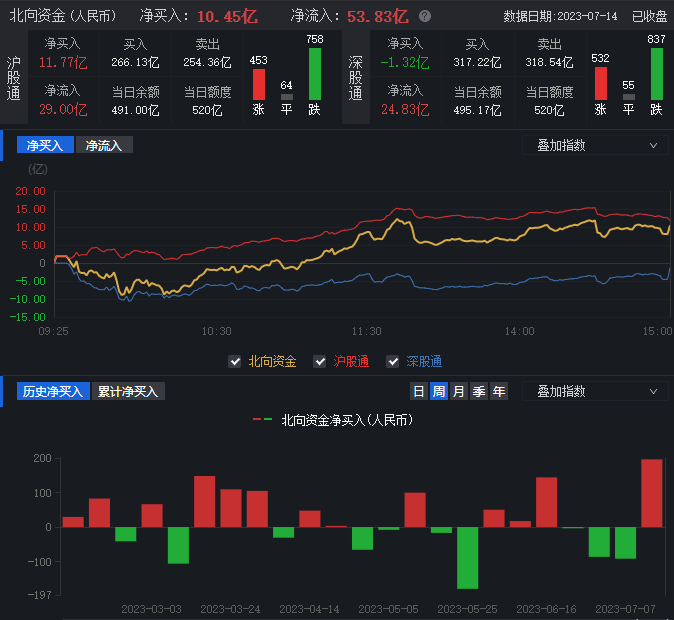Select the 月 period button
The height and width of the screenshot is (620, 674).
point(458,391)
